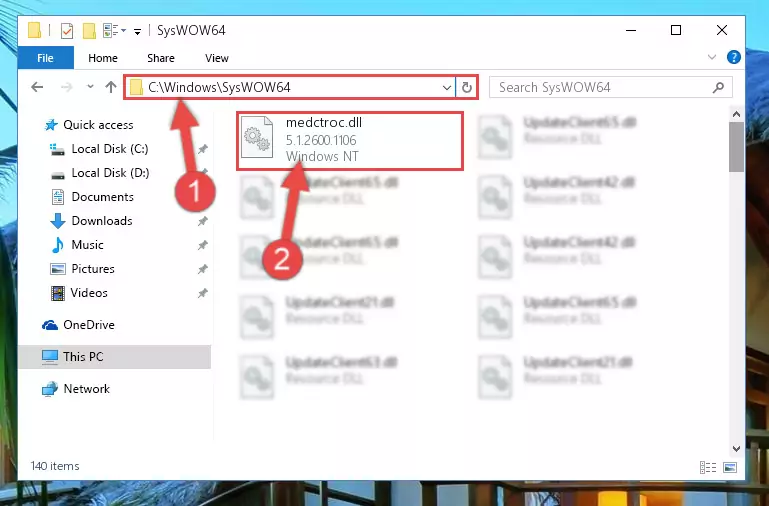This screenshot has height=506, width=769.
Task: Switch to large icons view in status bar
Action: point(730,467)
